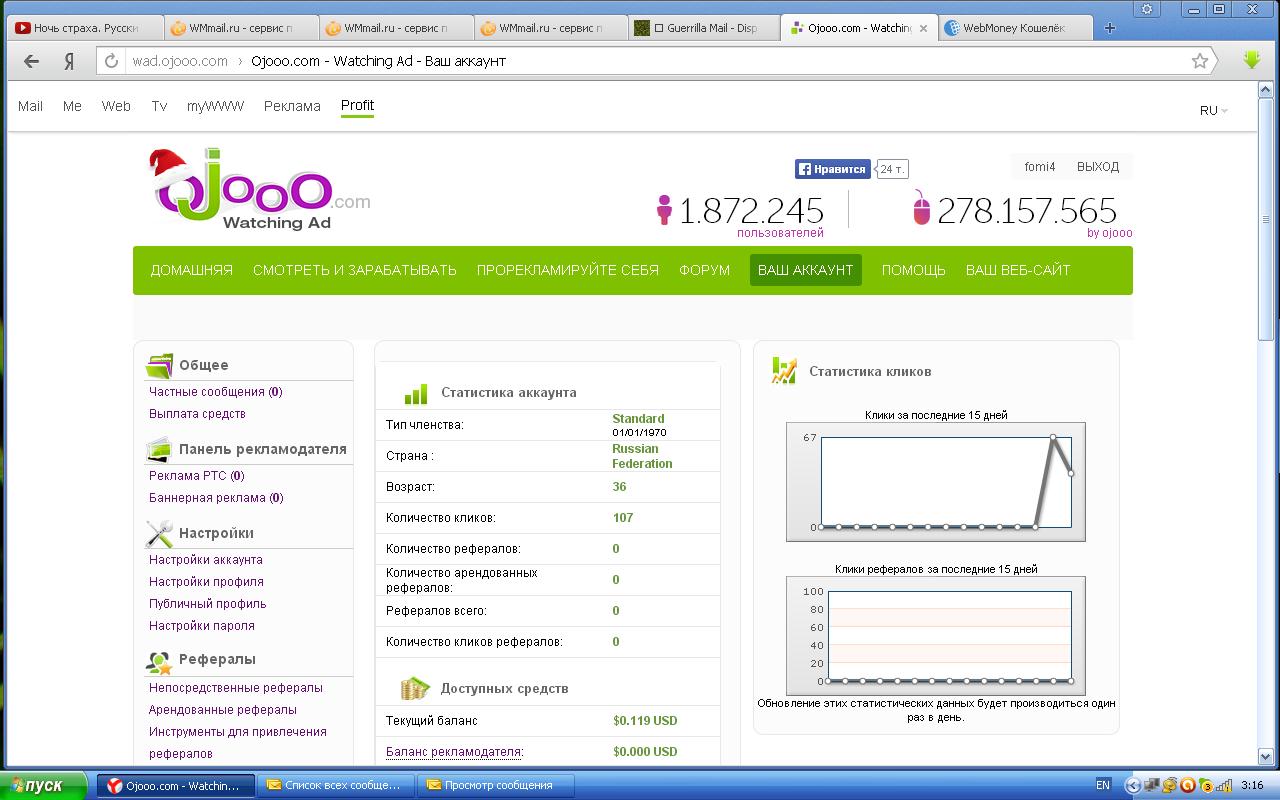Open the RU language dropdown
This screenshot has height=800, width=1280.
(1213, 111)
